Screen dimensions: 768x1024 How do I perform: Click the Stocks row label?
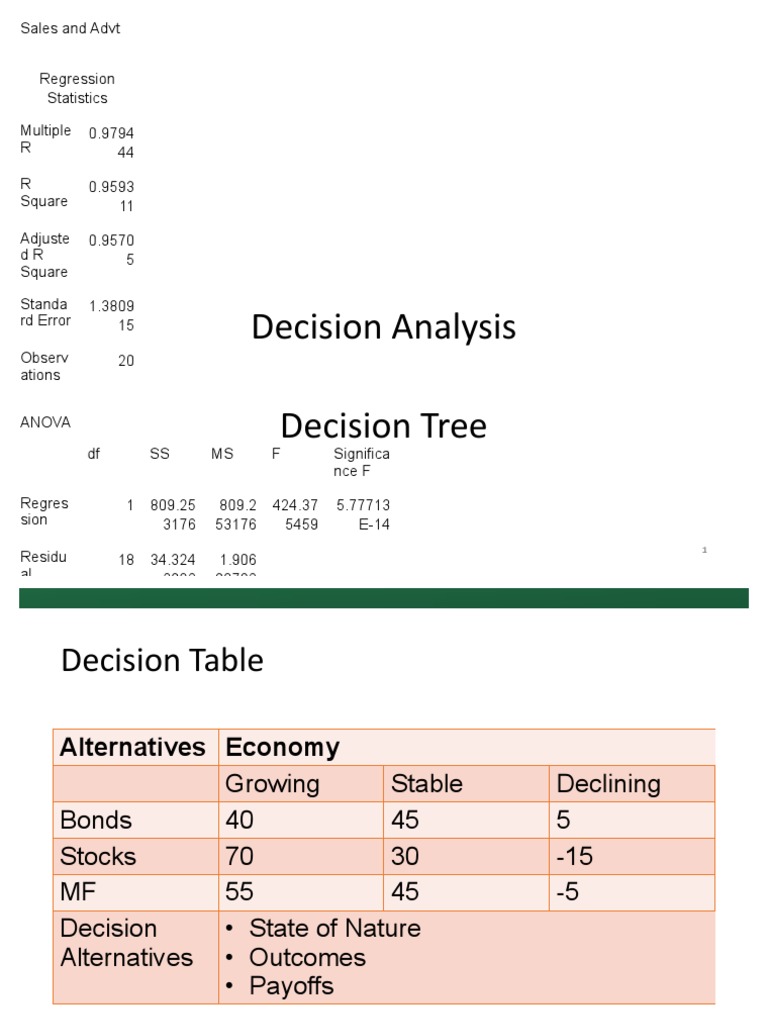click(98, 856)
